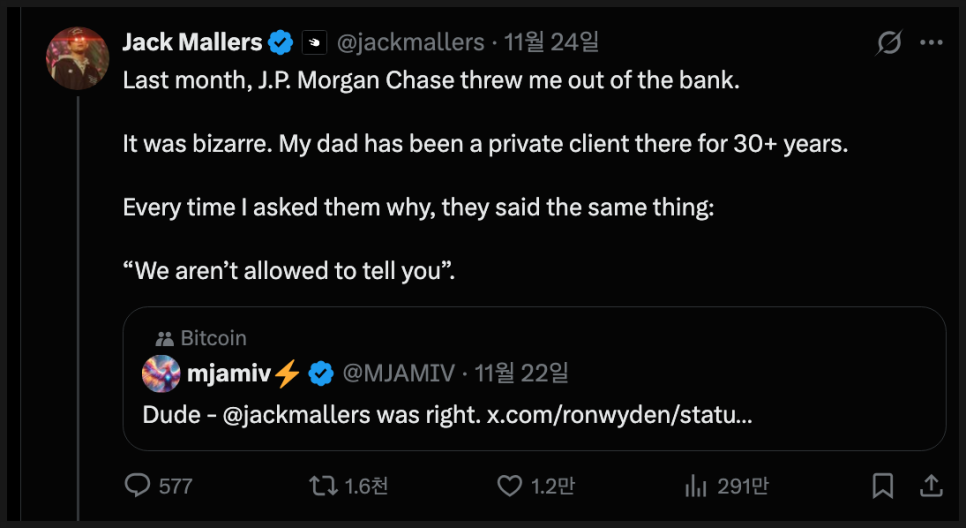Click the mjamiv avatar in quoted tweet

pyautogui.click(x=162, y=374)
